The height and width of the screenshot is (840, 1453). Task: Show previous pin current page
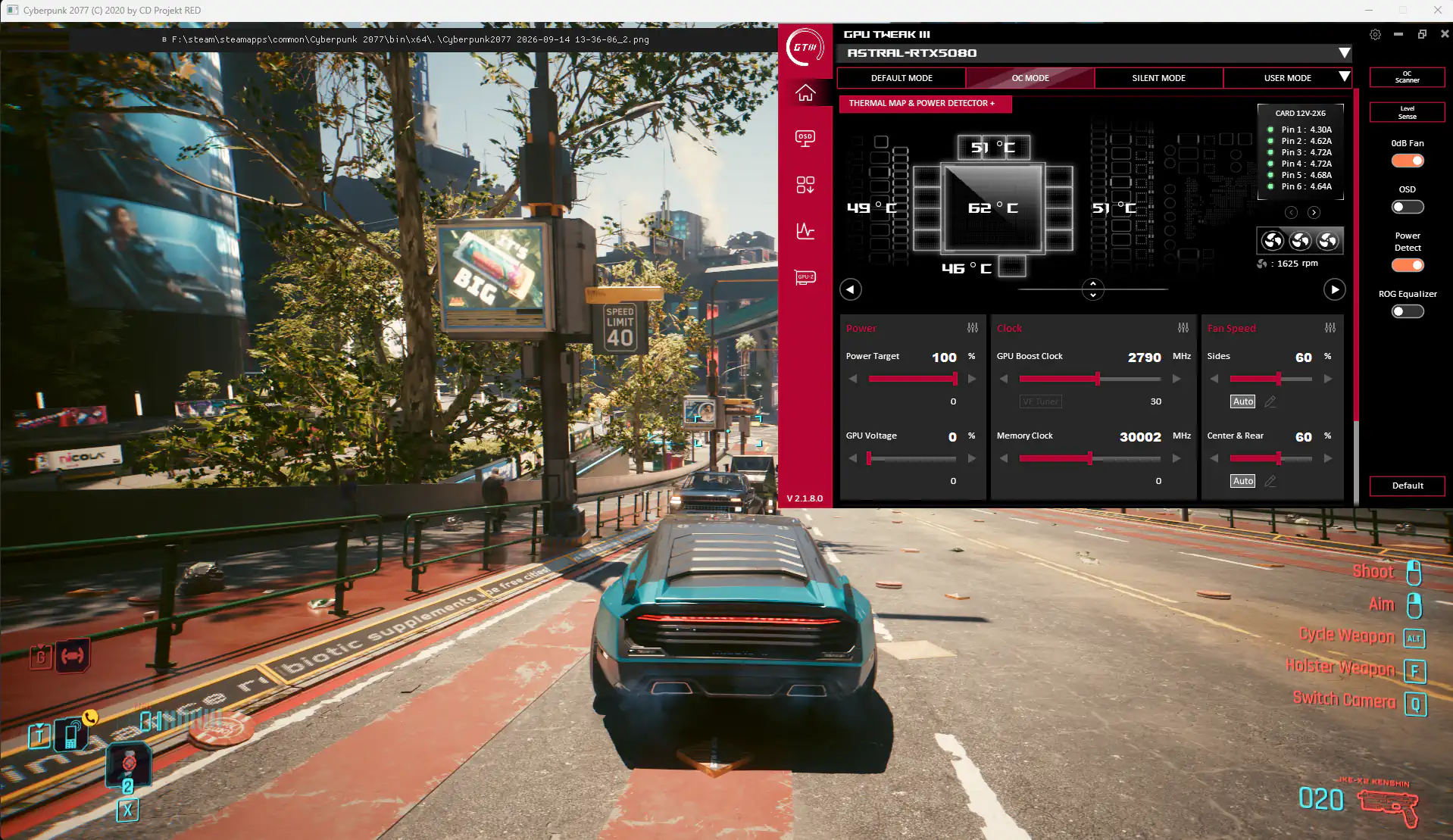1292,213
